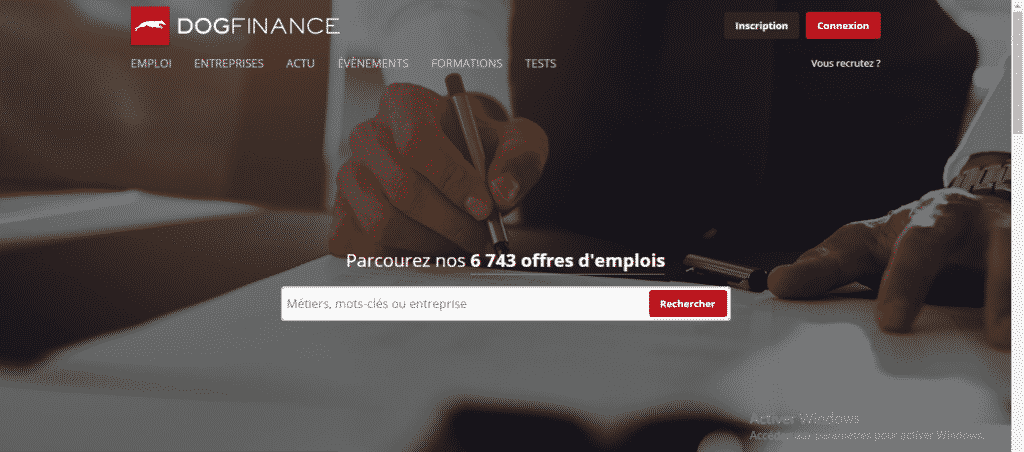Follow the 'Vous recrutez ?' link
The height and width of the screenshot is (452, 1024).
pos(846,63)
